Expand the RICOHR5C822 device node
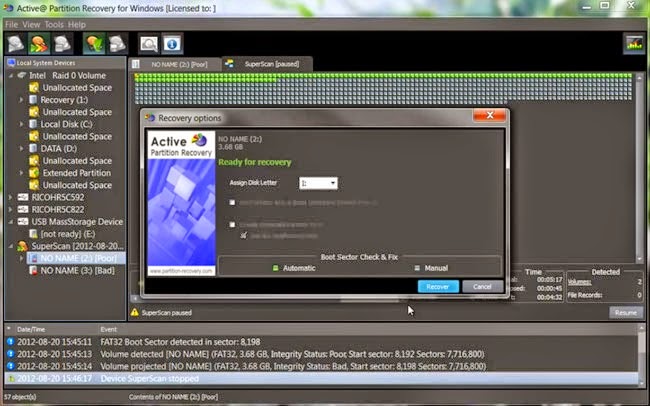The height and width of the screenshot is (406, 650). click(11, 209)
